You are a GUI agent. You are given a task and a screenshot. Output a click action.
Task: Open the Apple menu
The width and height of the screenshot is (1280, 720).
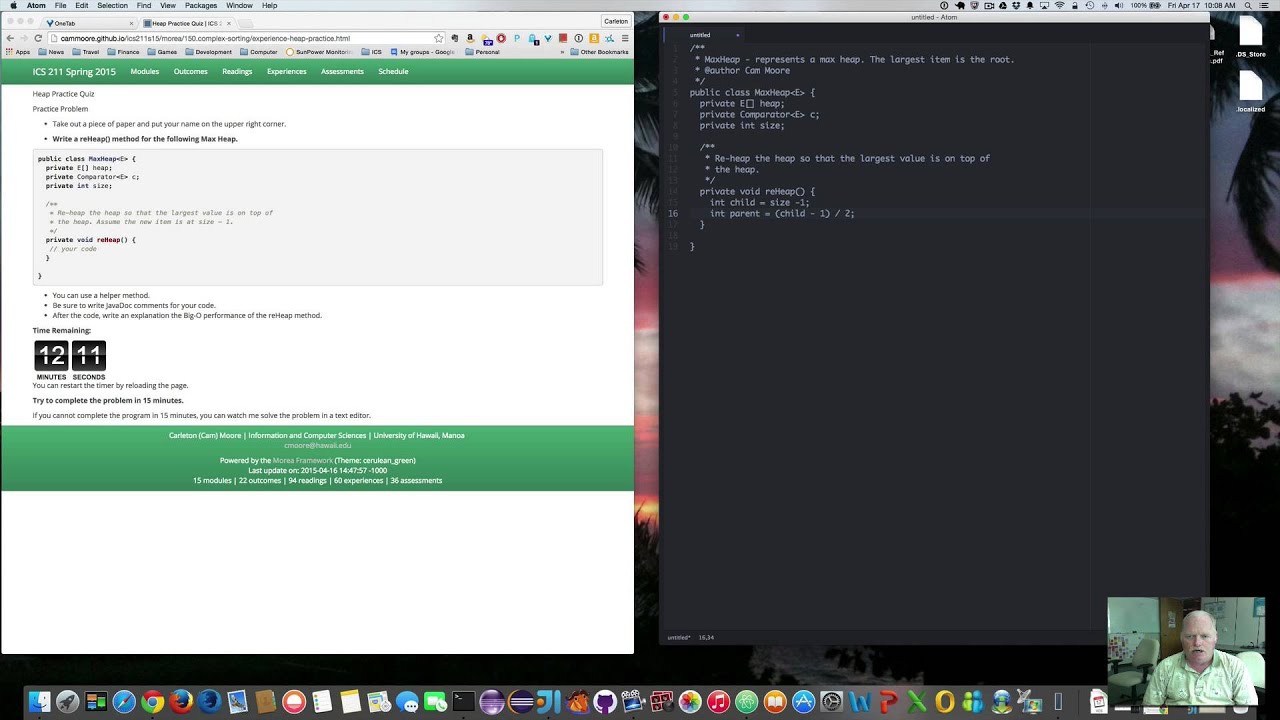13,6
